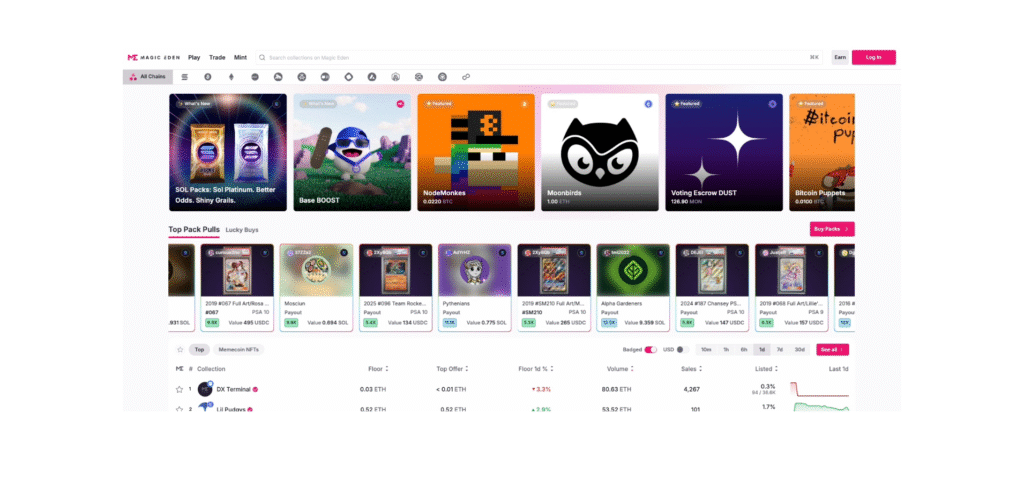Click the Magic Eden logo
This screenshot has height=480, width=1024.
click(154, 58)
